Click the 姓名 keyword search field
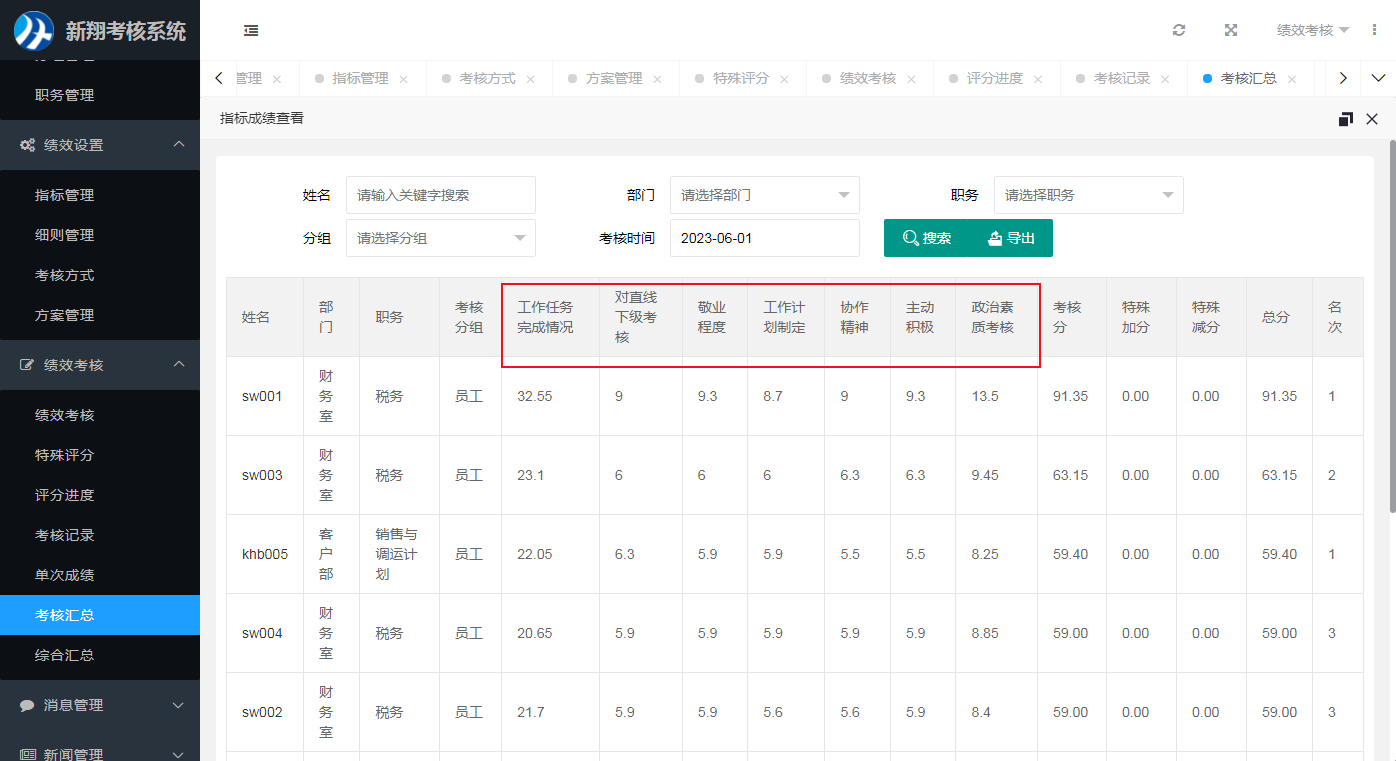This screenshot has width=1396, height=761. point(440,195)
